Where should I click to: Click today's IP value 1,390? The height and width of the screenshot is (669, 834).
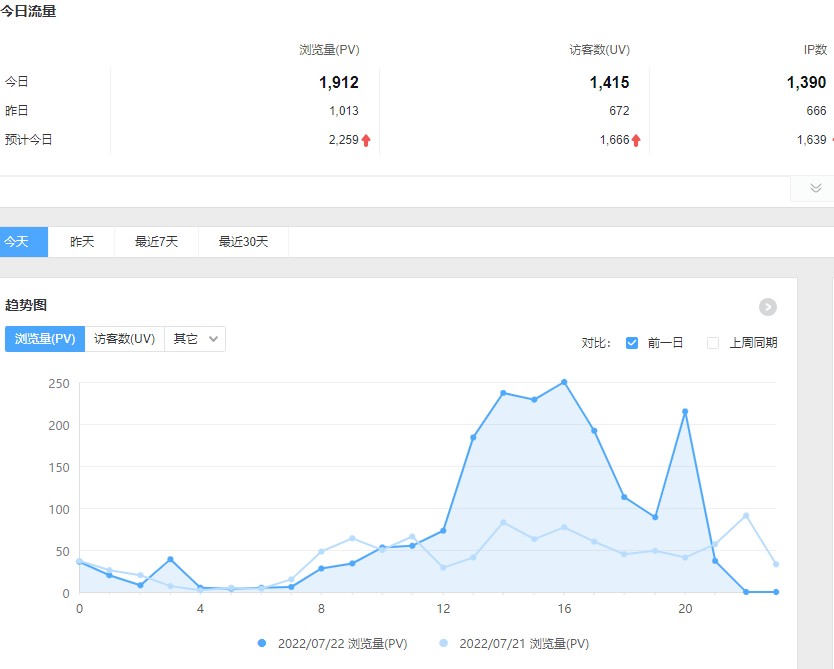coord(806,82)
